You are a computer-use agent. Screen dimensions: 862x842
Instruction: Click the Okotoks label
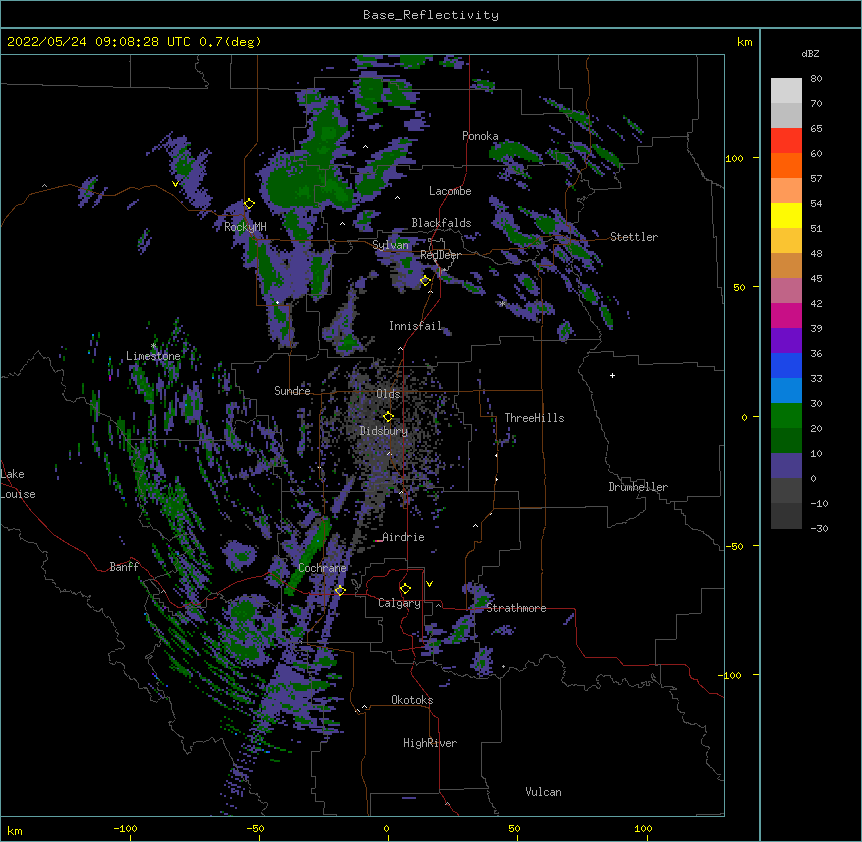(412, 700)
